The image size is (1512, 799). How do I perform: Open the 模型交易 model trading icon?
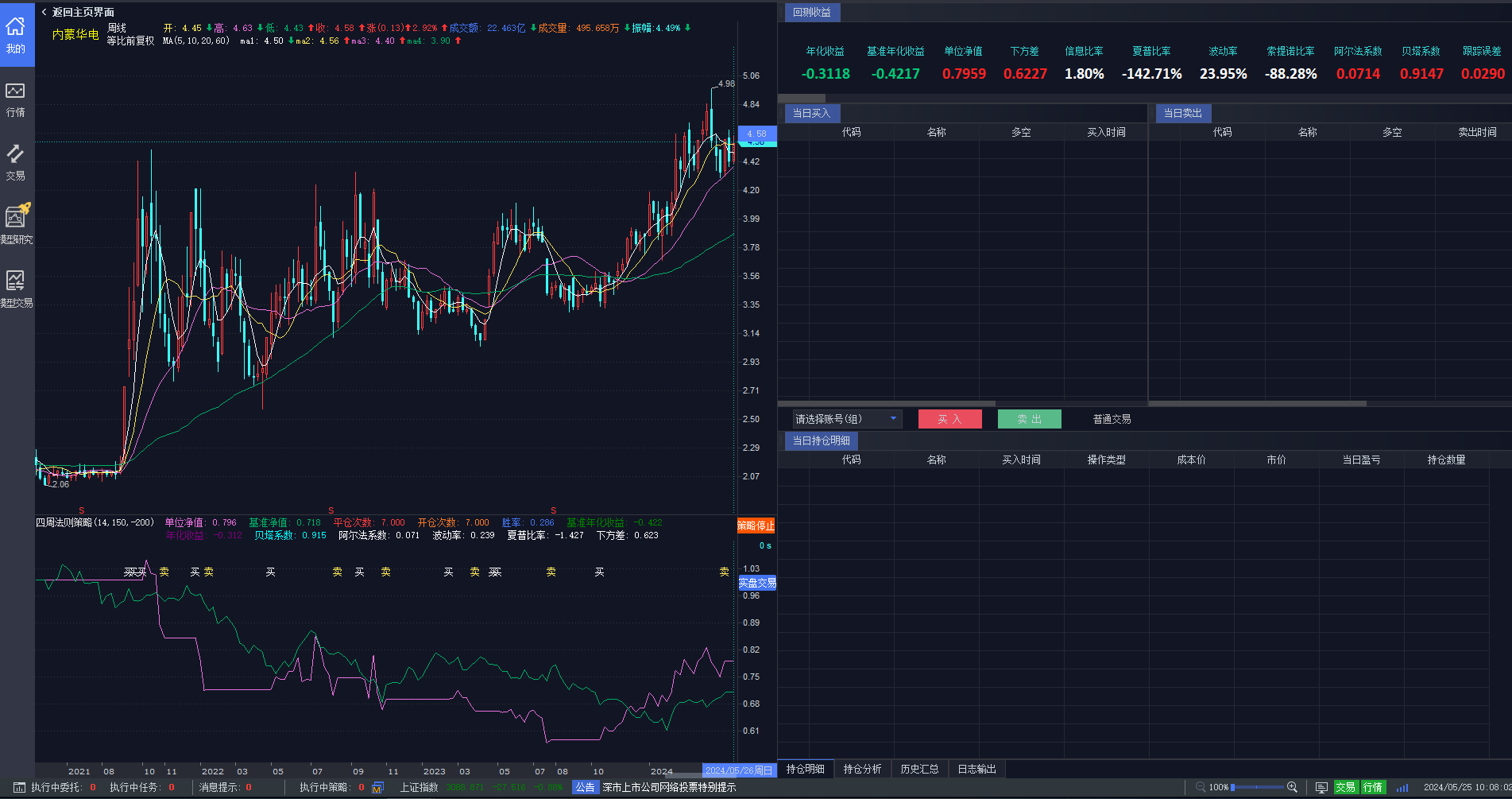pyautogui.click(x=16, y=288)
